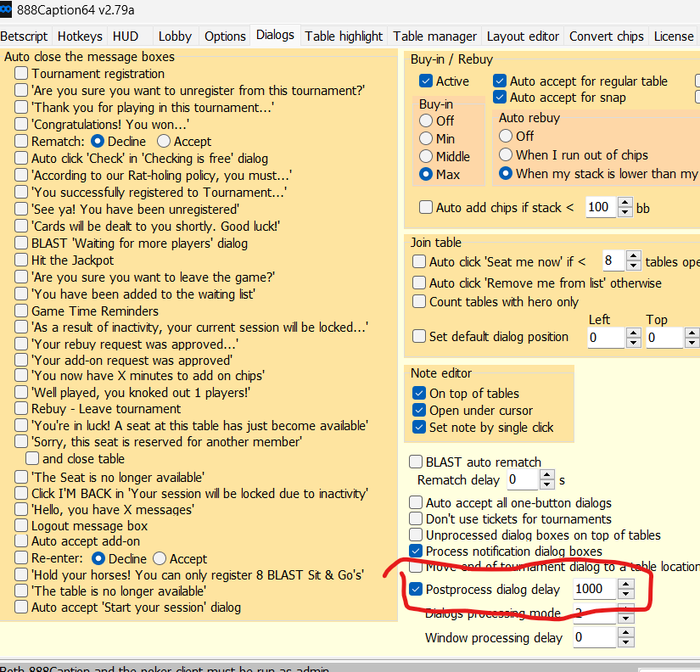Select Min buy-in option

pos(426,138)
